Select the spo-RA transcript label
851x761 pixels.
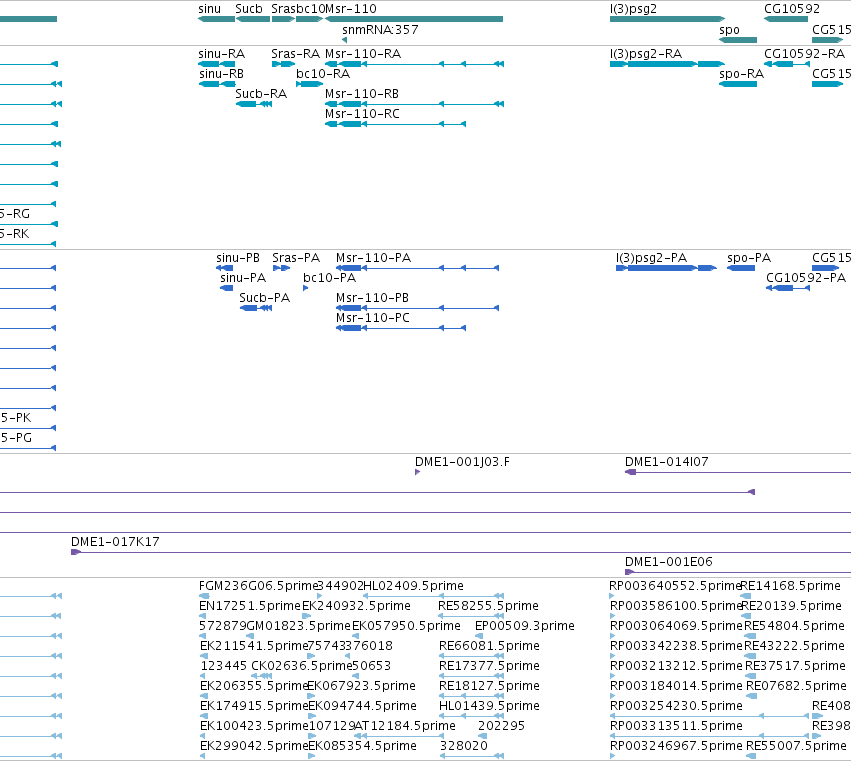741,74
